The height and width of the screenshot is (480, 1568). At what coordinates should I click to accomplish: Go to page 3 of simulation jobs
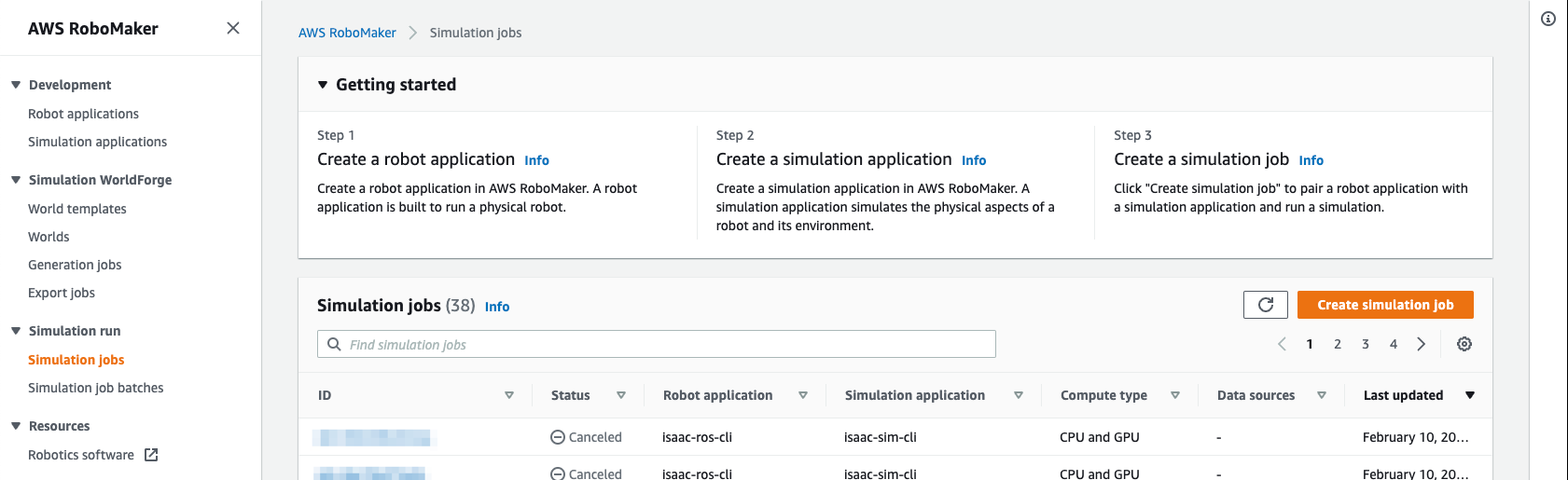tap(1366, 344)
